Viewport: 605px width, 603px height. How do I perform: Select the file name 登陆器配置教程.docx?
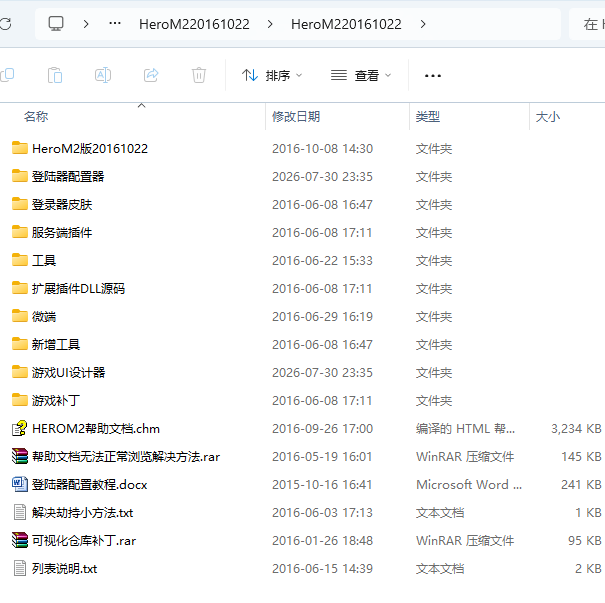(x=90, y=485)
